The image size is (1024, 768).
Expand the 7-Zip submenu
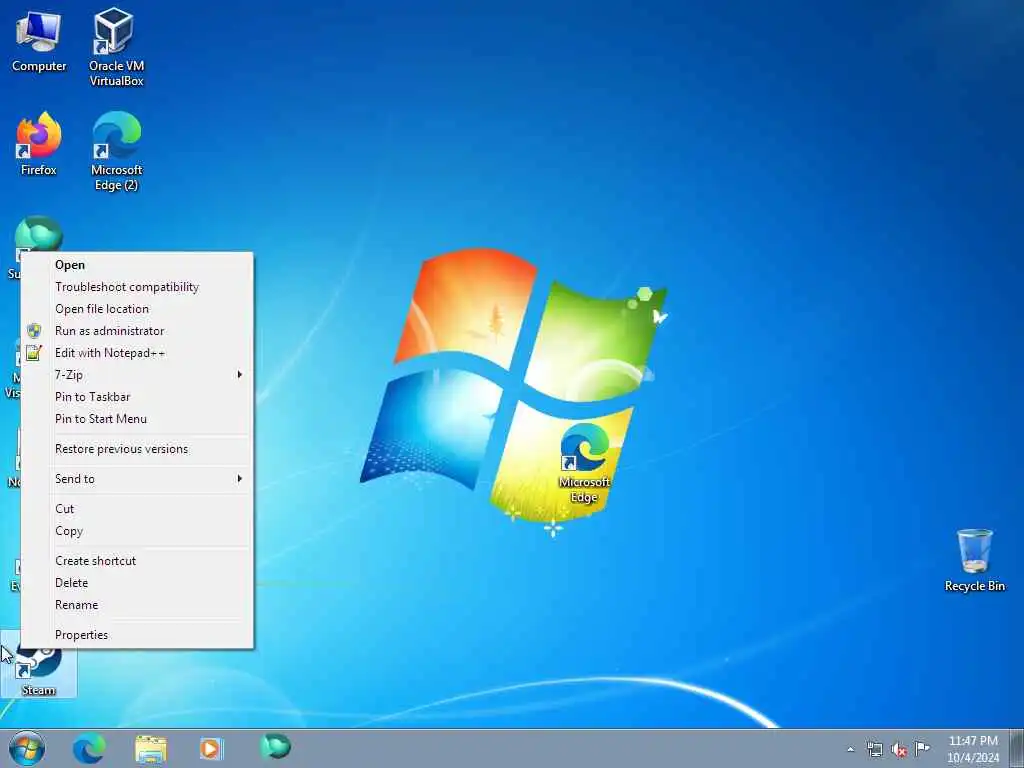point(137,375)
